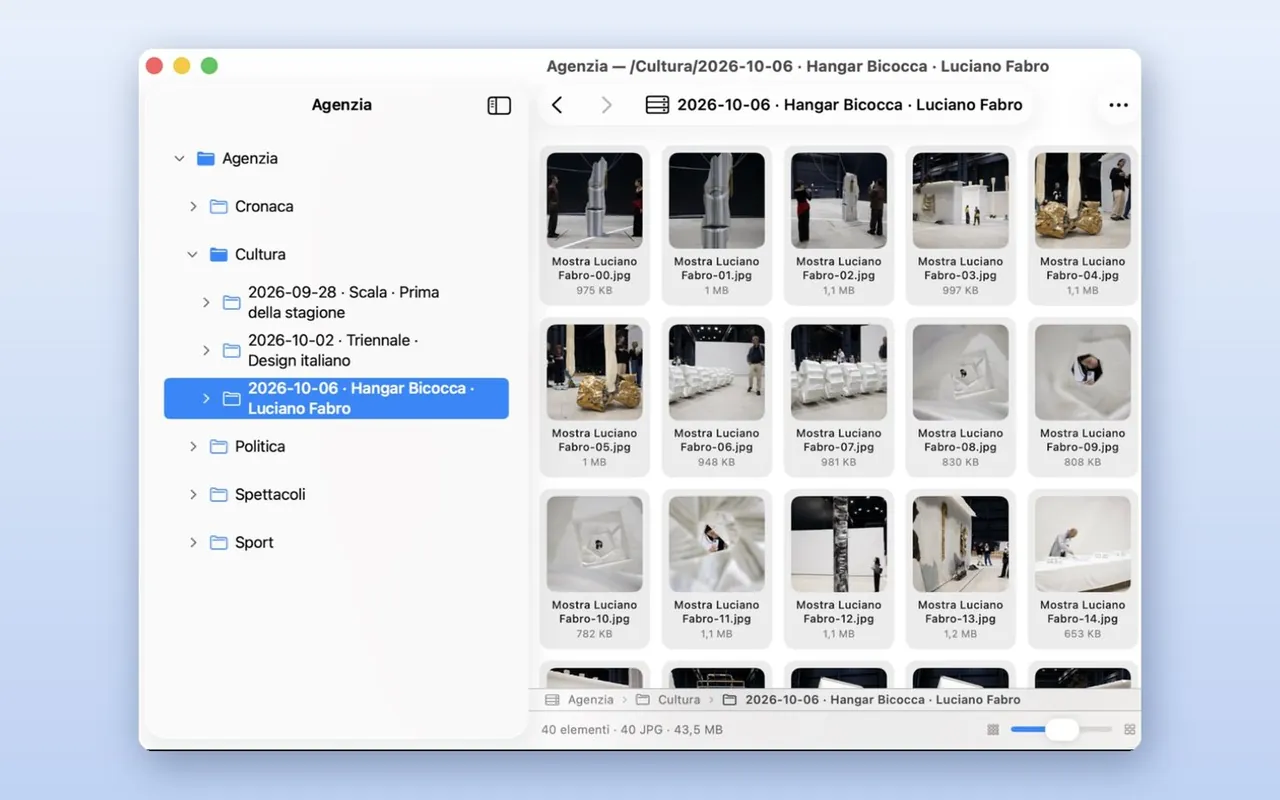This screenshot has width=1280, height=800.
Task: Click the Sport folder icon
Action: click(x=219, y=542)
